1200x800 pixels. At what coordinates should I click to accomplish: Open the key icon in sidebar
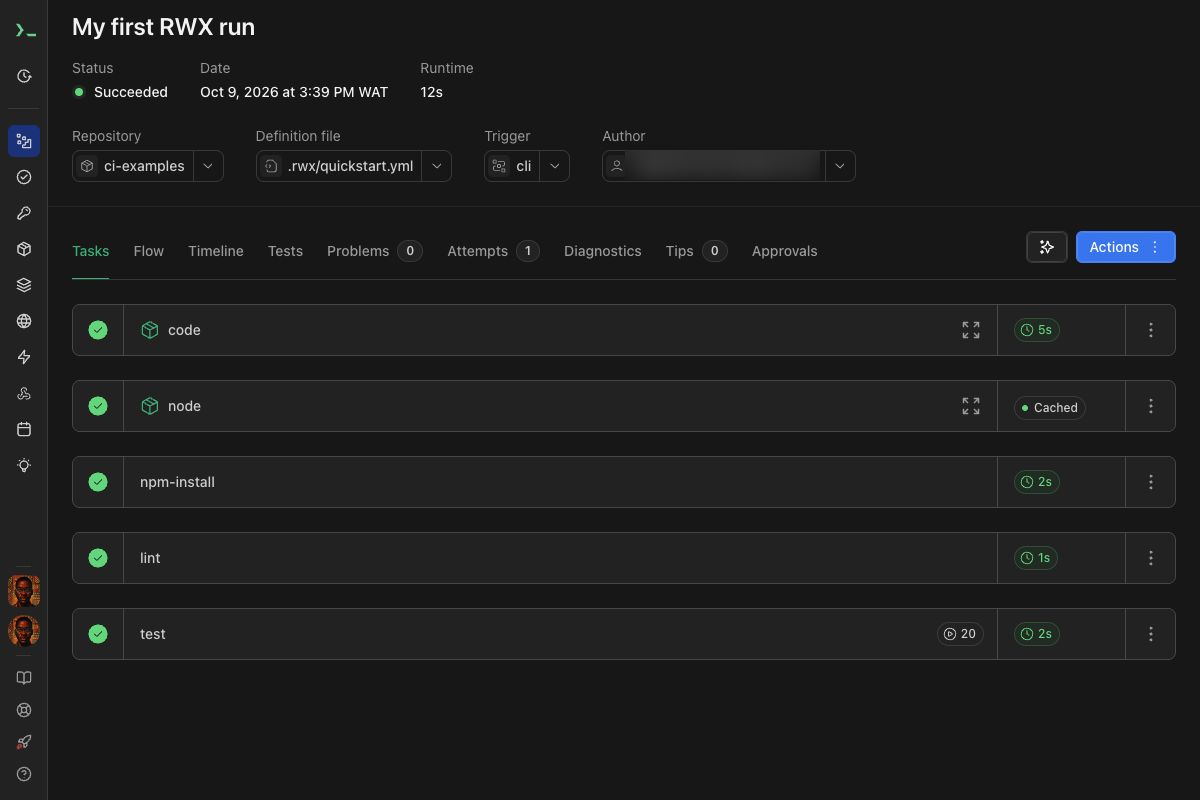pos(24,213)
